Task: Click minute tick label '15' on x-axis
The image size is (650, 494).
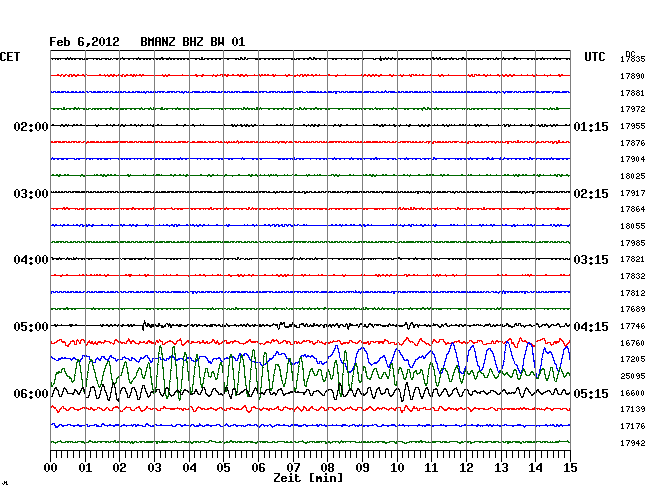Action: coord(570,468)
